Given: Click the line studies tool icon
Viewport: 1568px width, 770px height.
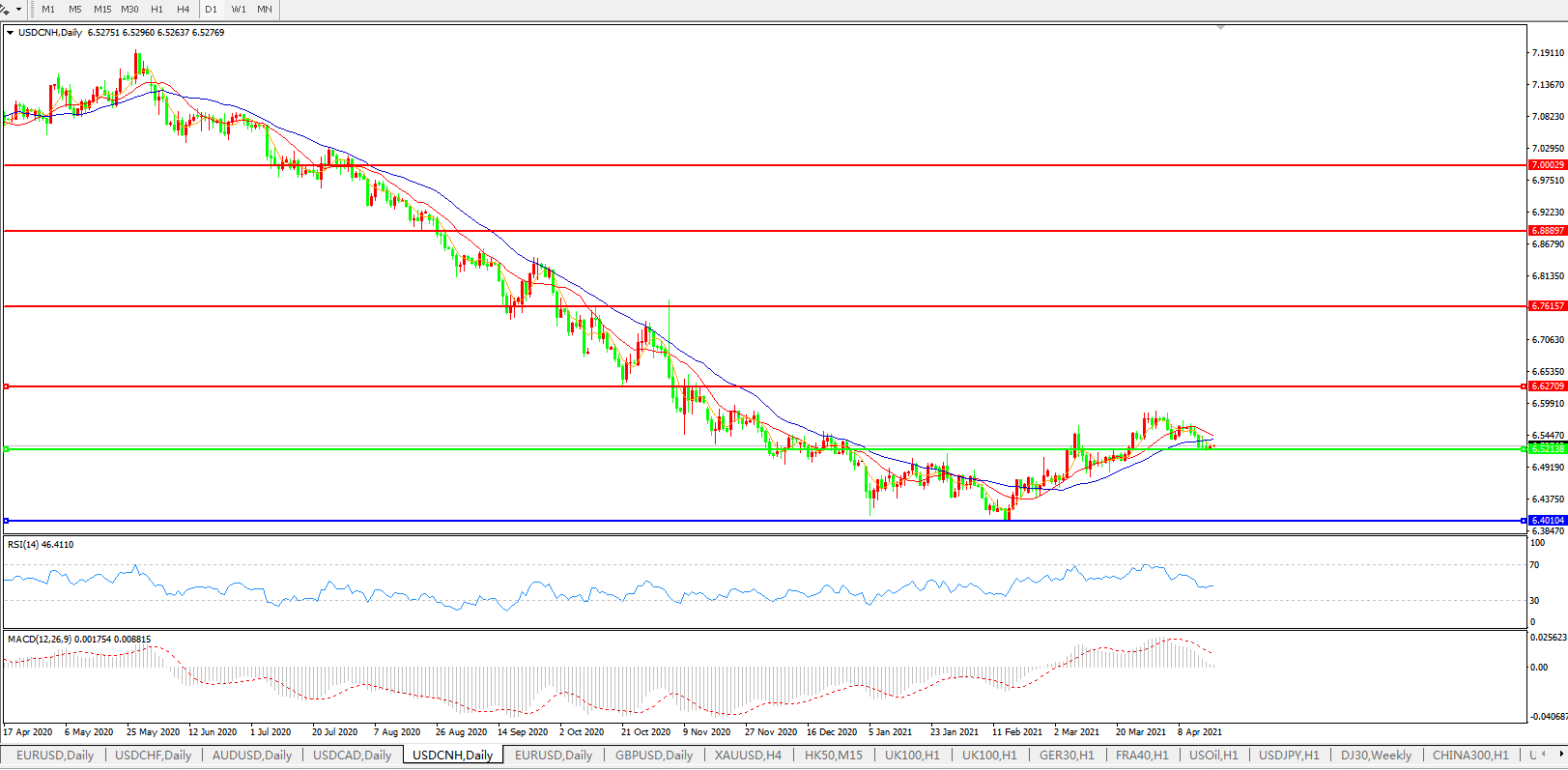Looking at the screenshot, I should (x=6, y=9).
